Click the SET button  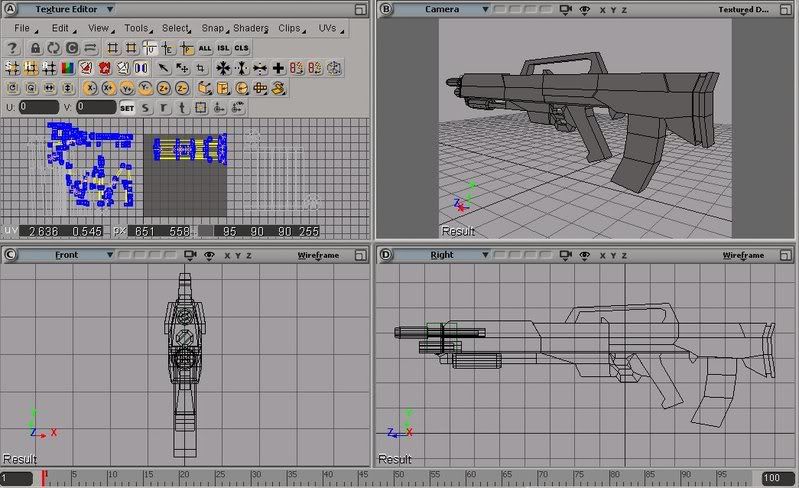(127, 108)
